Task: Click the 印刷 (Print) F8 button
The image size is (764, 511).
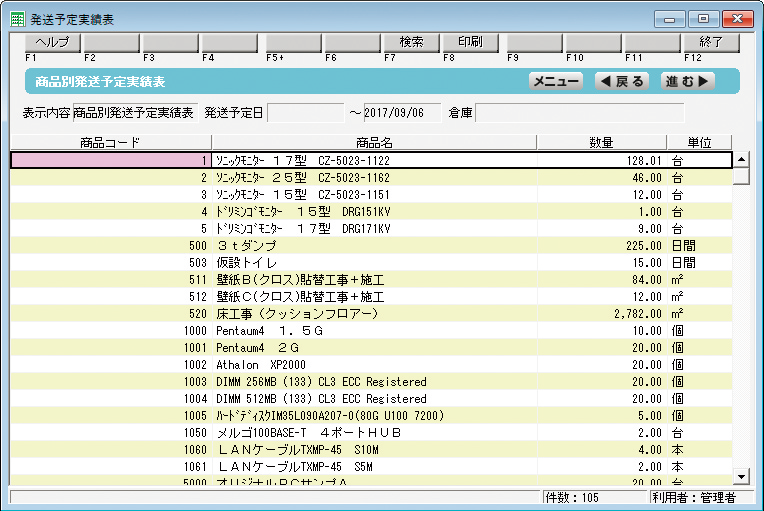Action: click(x=470, y=42)
